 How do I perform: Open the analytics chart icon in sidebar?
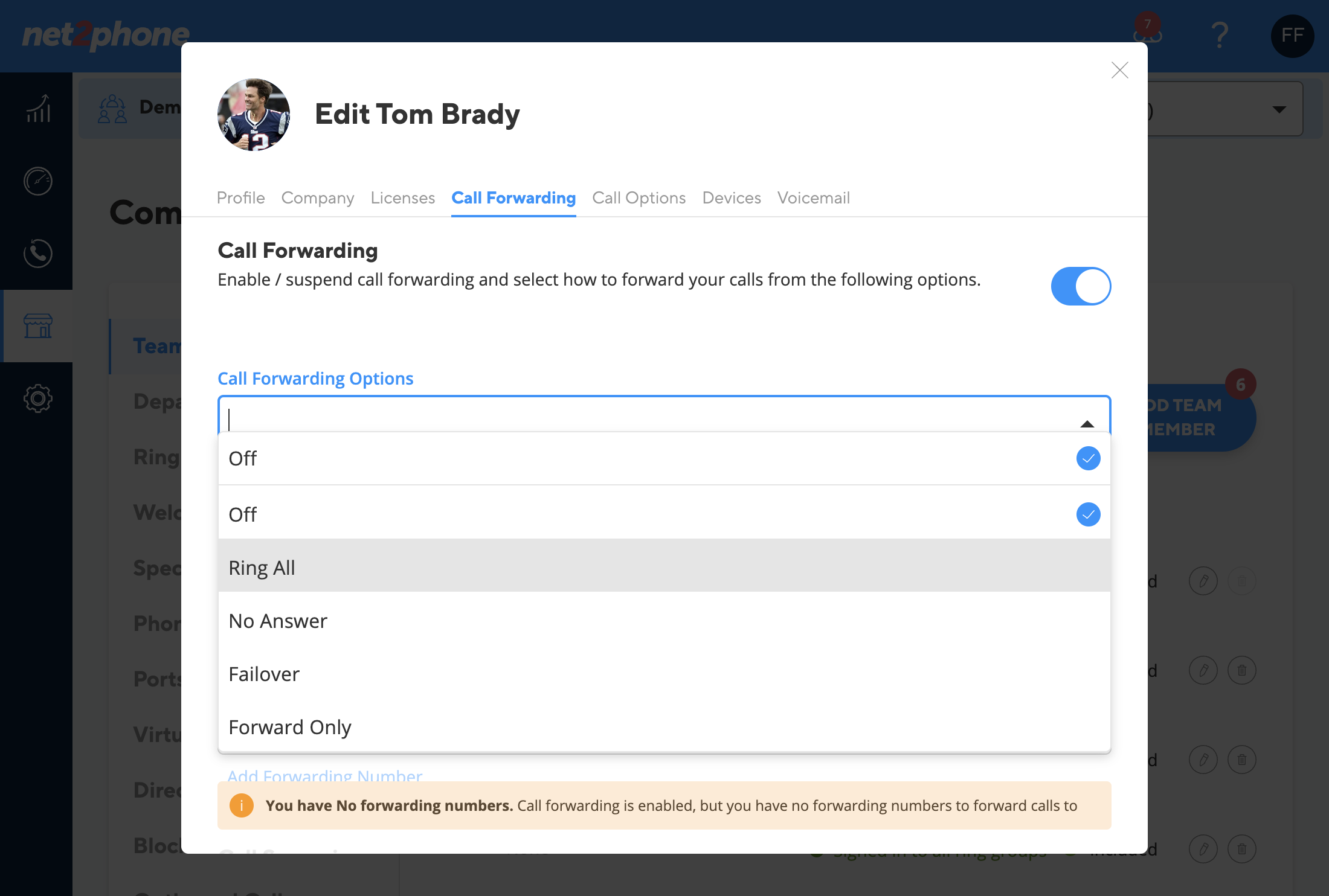click(x=38, y=109)
